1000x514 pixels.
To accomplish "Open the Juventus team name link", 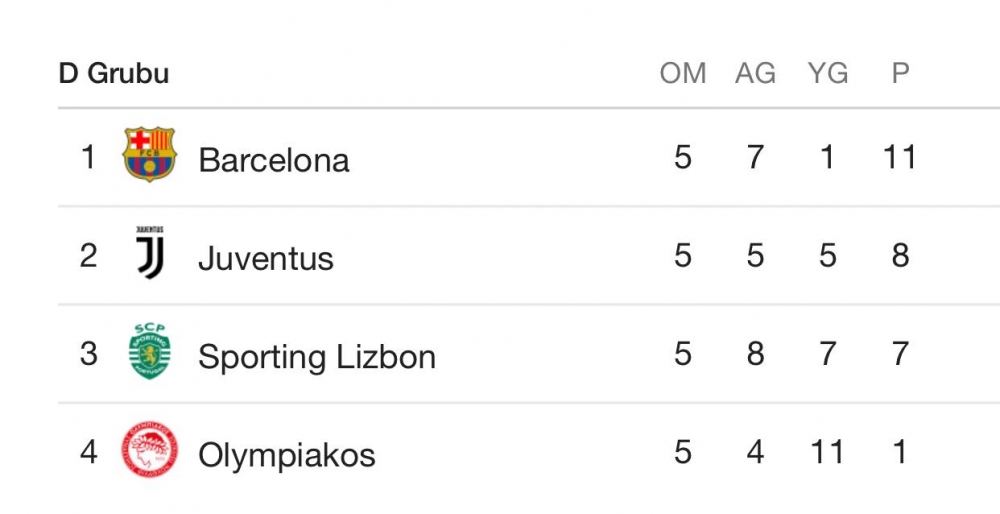I will pos(266,258).
